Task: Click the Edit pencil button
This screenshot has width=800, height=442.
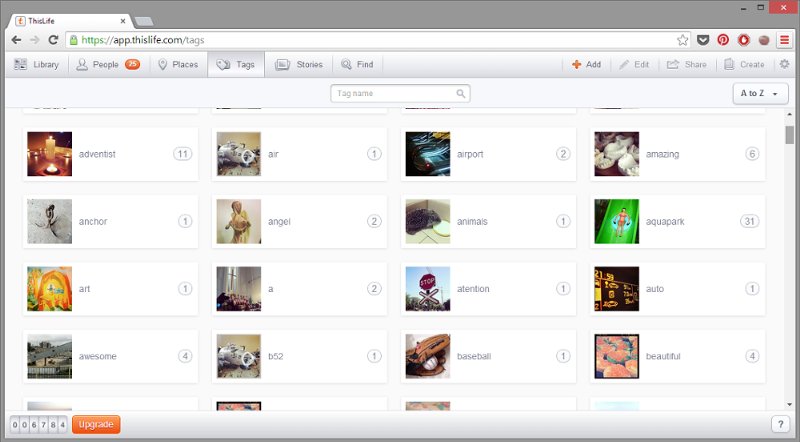Action: tap(634, 65)
